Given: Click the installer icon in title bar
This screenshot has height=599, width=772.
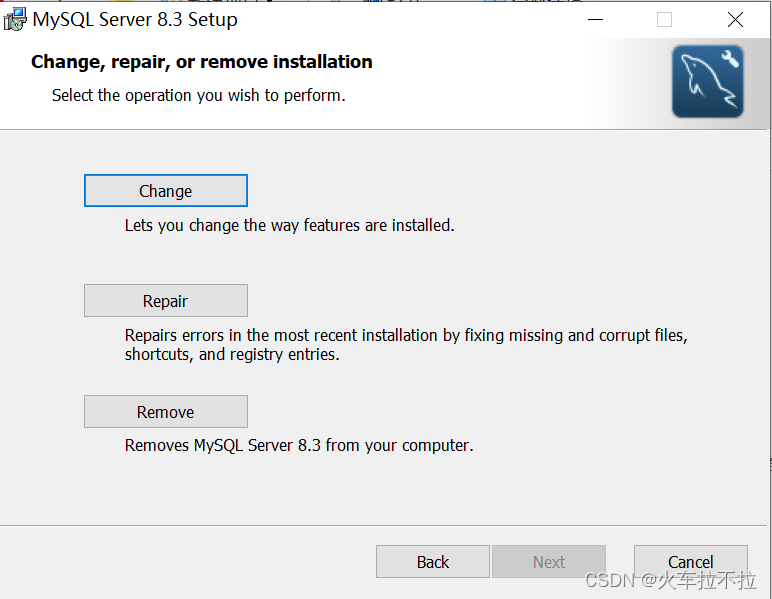Looking at the screenshot, I should 14,20.
